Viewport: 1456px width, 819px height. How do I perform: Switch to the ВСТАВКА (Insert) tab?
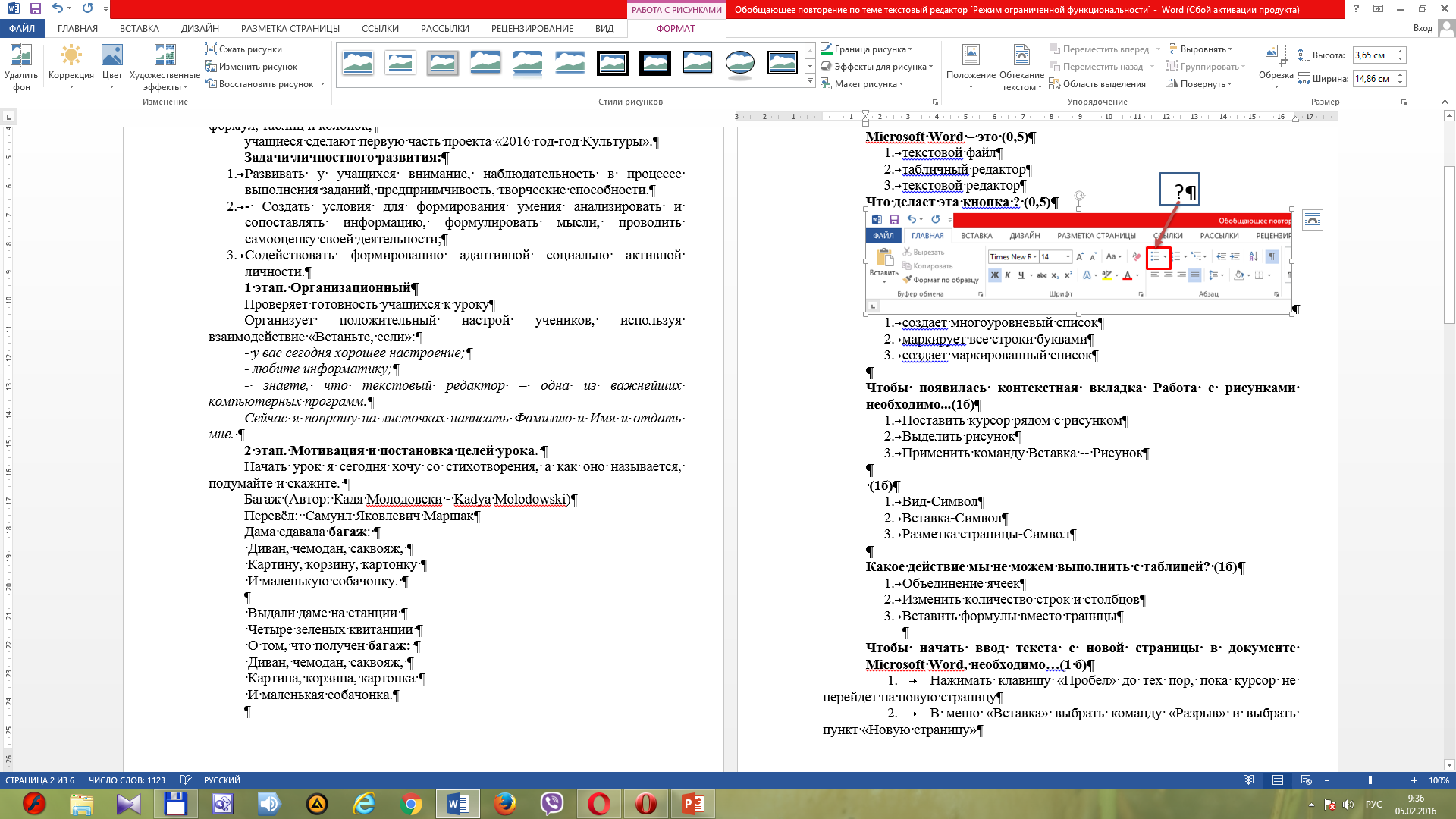139,29
